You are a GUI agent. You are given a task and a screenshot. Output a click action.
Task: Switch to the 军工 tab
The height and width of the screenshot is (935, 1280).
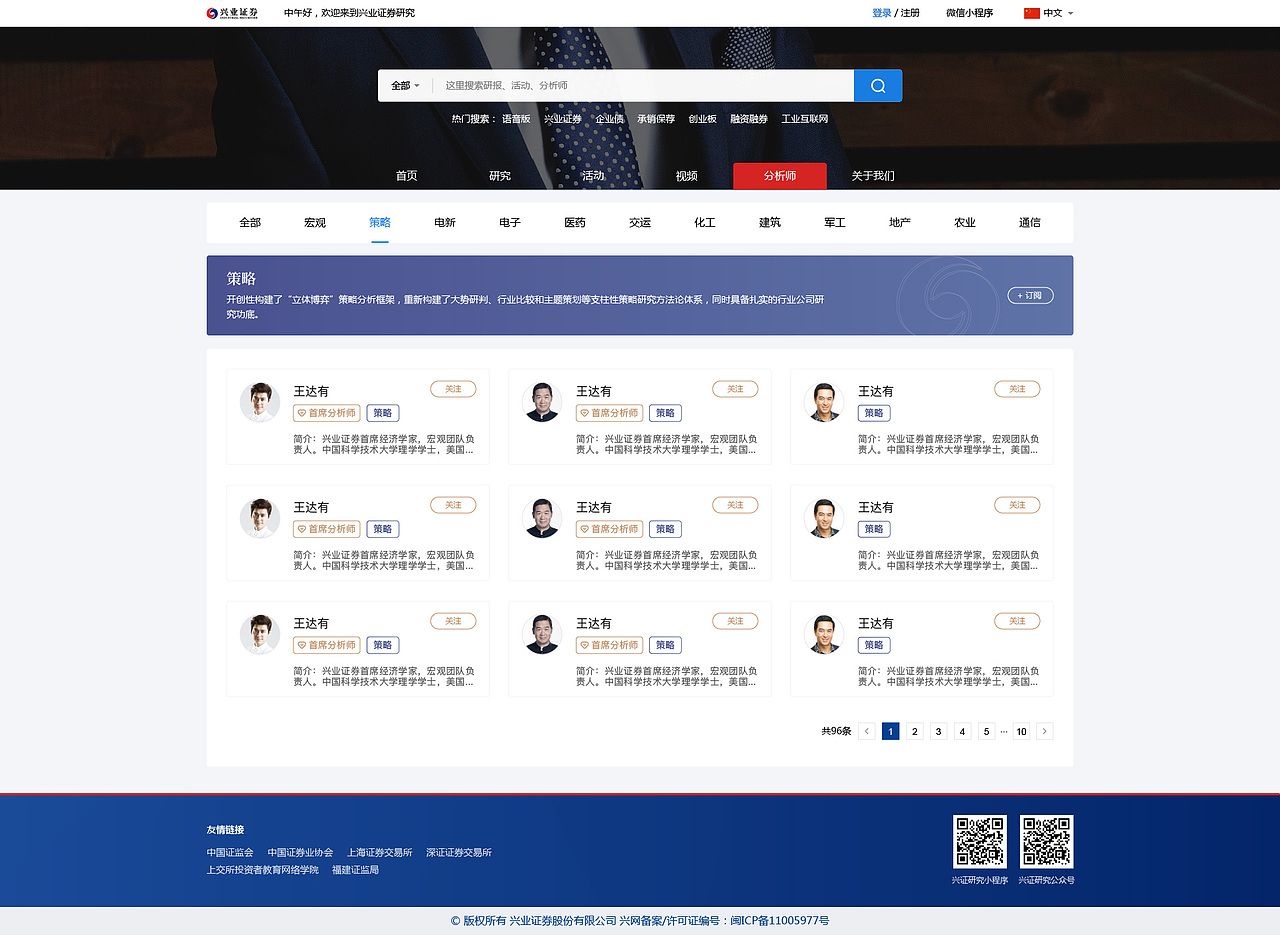click(x=835, y=223)
